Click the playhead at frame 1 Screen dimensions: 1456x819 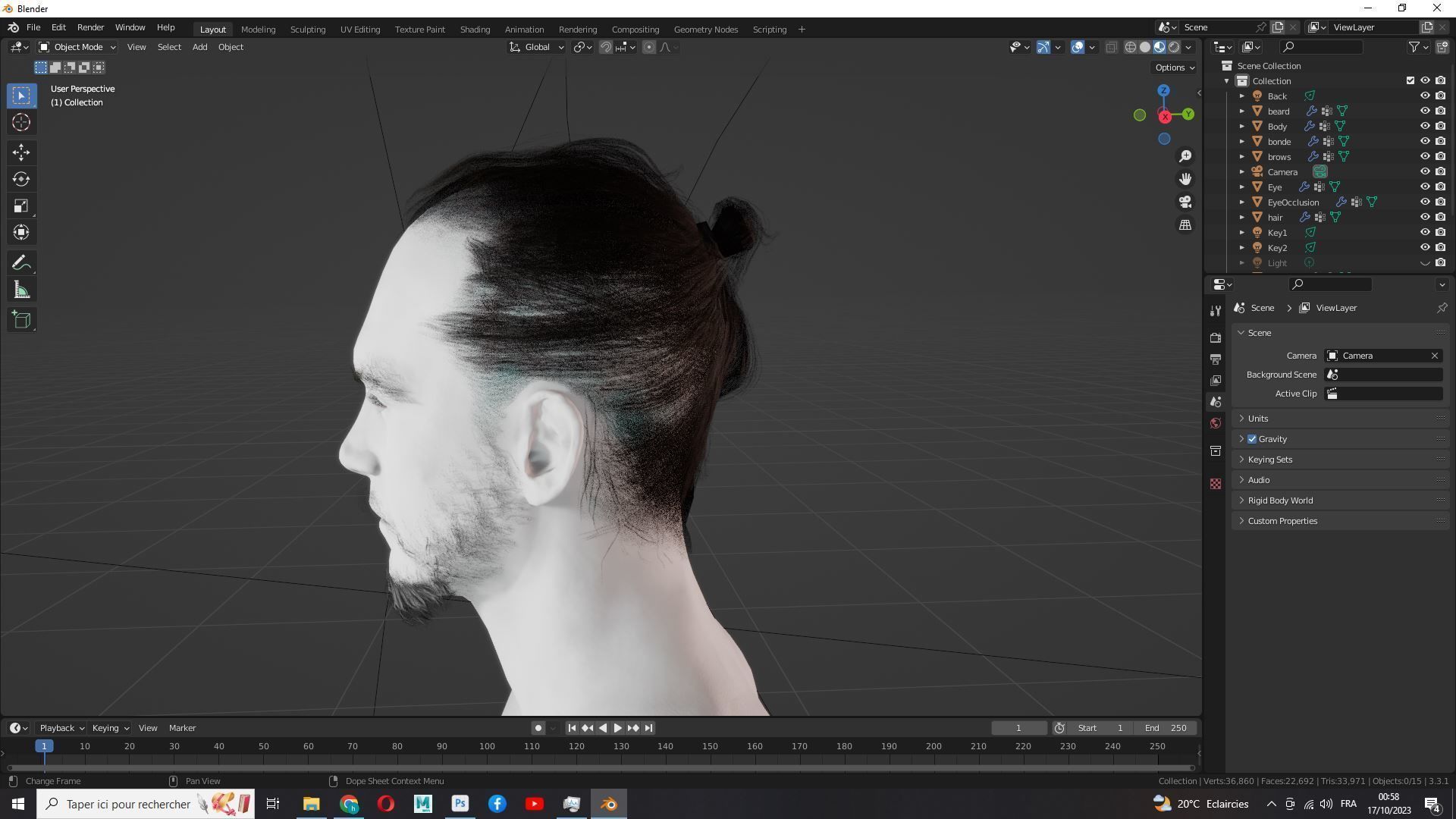[44, 746]
